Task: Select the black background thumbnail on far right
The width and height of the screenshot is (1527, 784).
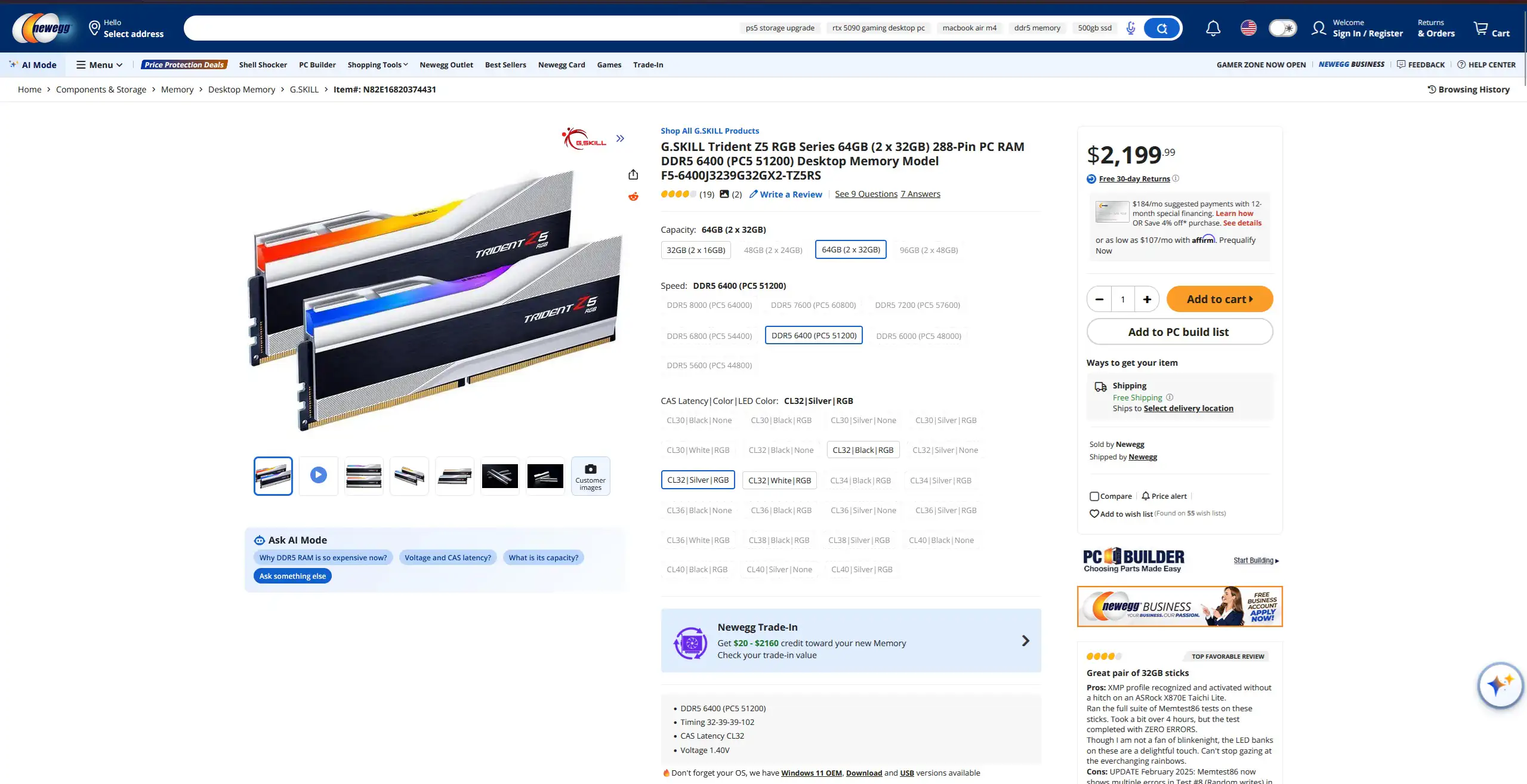Action: (x=545, y=476)
